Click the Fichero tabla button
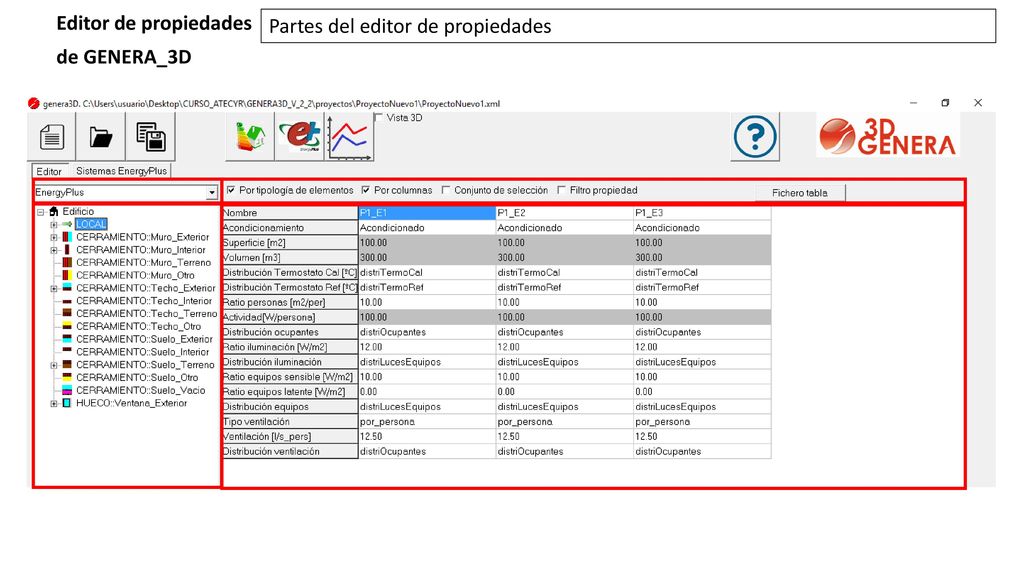This screenshot has height=576, width=1024. coord(799,193)
